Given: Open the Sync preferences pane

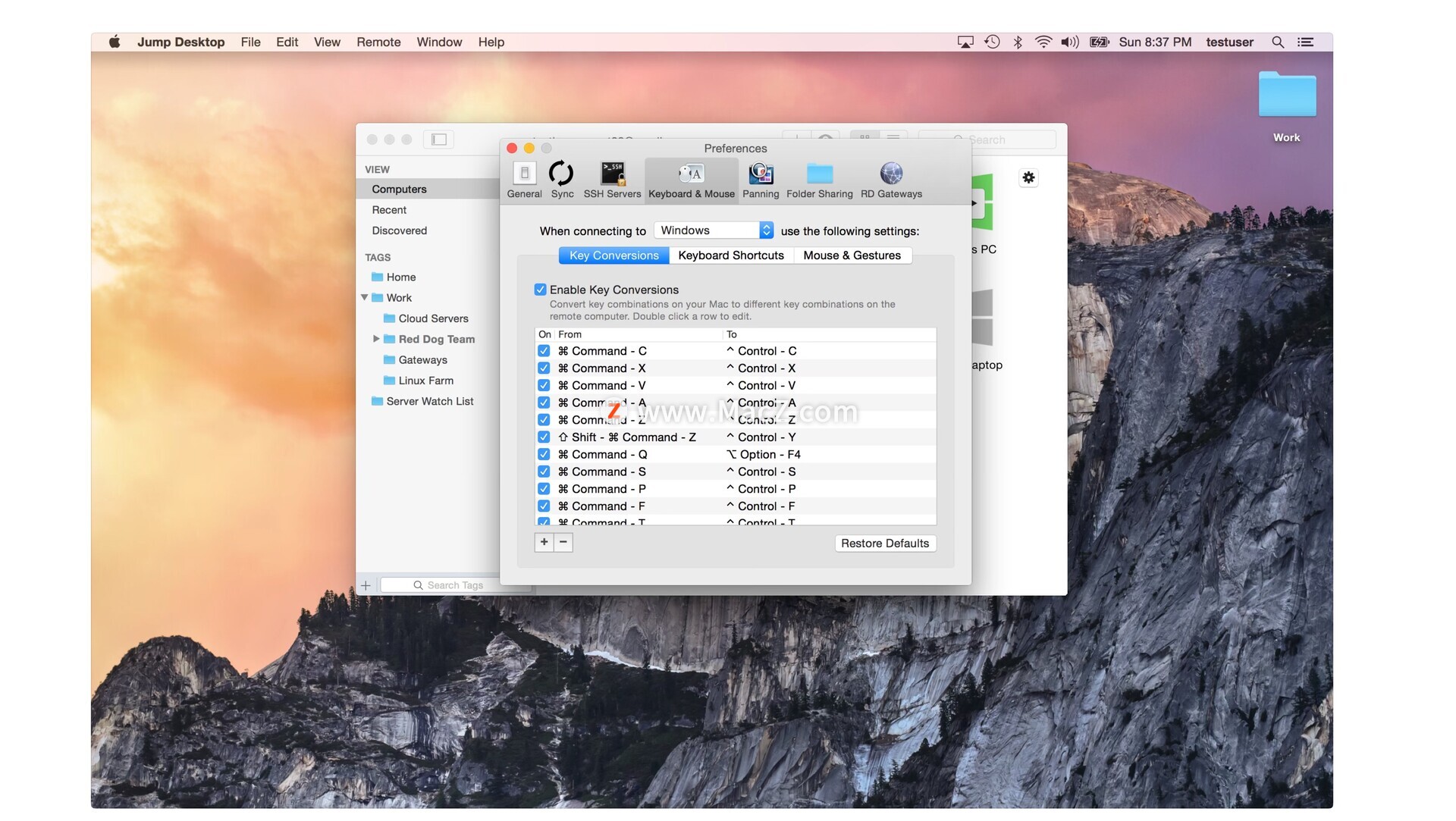Looking at the screenshot, I should [562, 180].
